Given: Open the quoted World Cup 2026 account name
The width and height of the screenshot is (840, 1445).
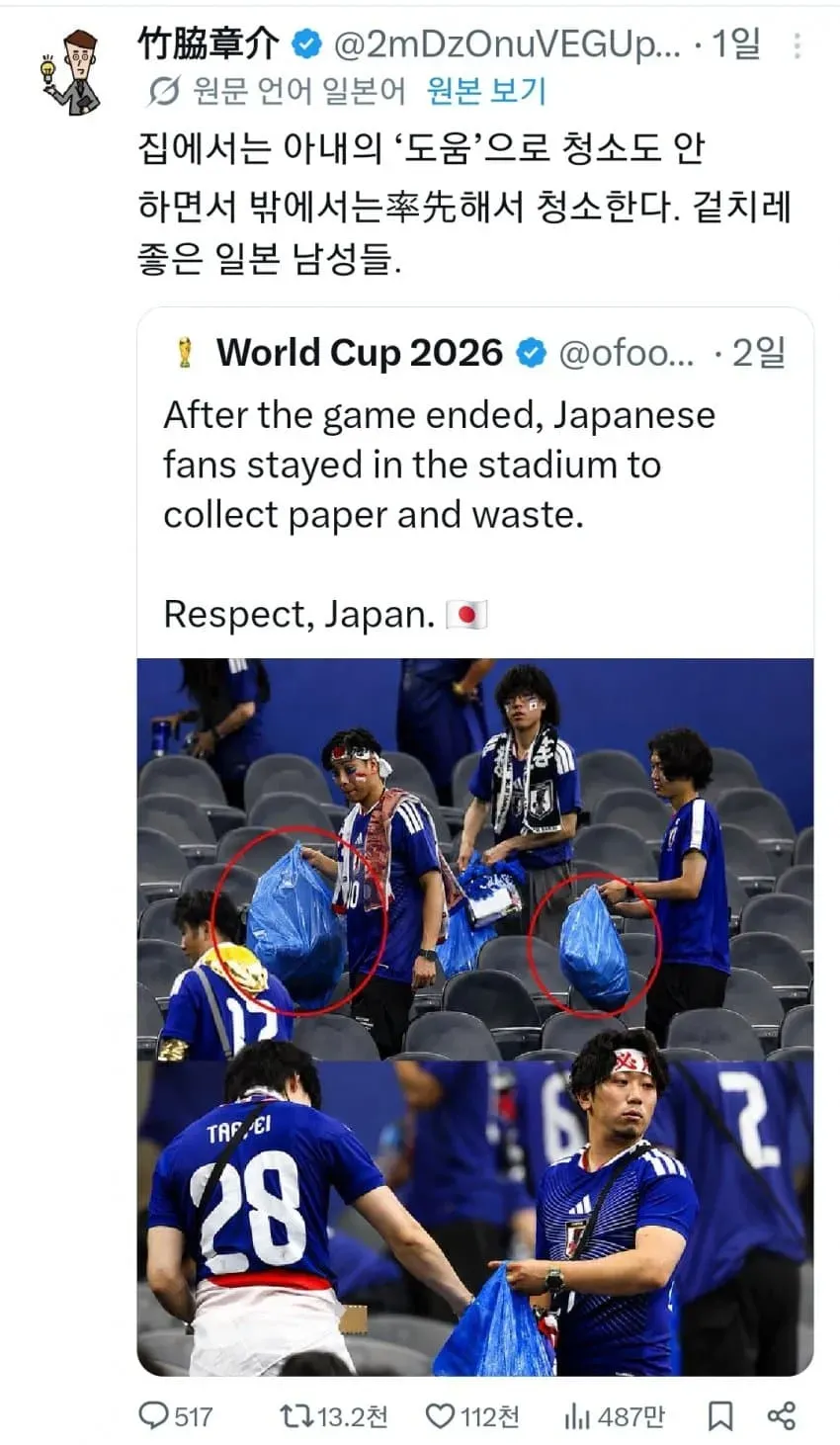Looking at the screenshot, I should coord(360,352).
